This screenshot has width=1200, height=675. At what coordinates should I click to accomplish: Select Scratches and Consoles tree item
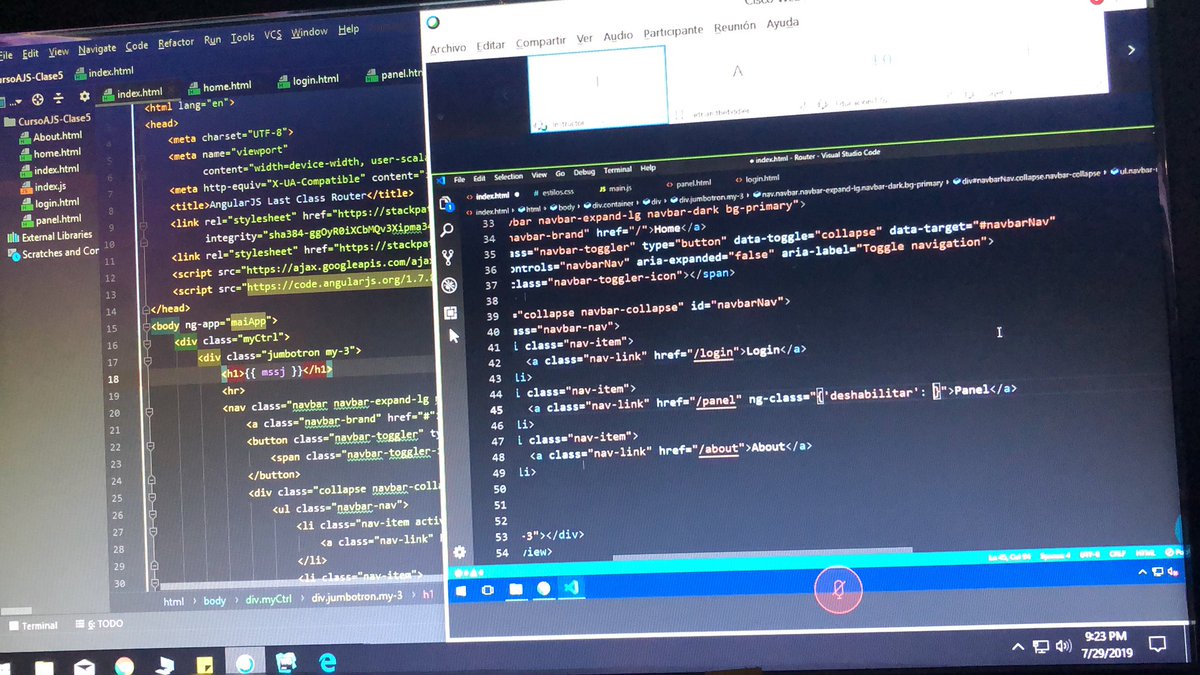[53, 254]
